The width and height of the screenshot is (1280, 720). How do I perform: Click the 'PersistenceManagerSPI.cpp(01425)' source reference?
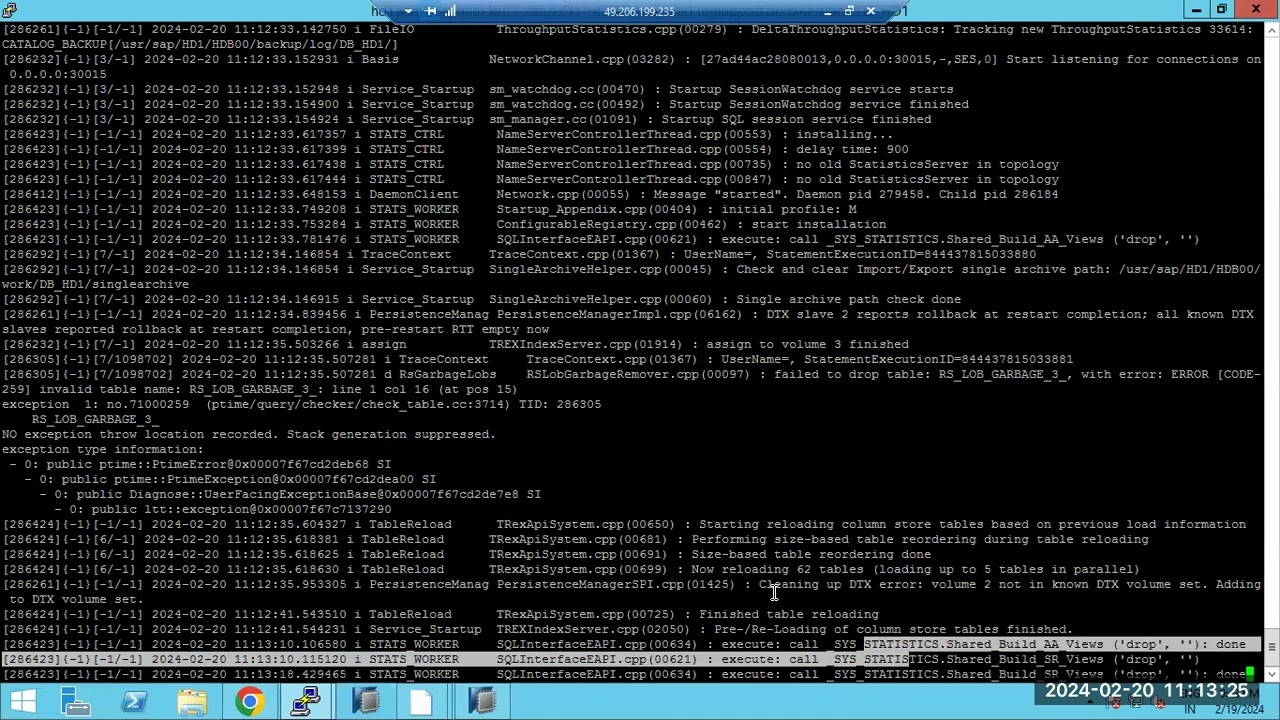[x=615, y=584]
